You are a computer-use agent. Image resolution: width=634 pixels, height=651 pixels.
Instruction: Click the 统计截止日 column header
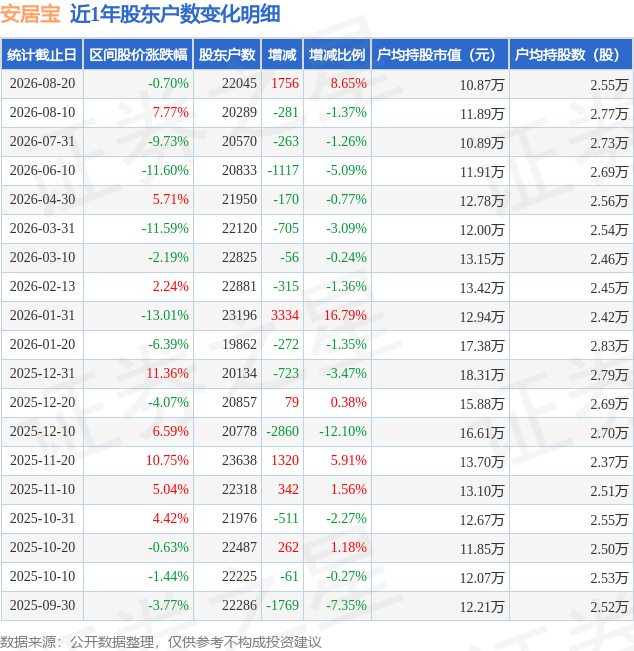pos(42,54)
